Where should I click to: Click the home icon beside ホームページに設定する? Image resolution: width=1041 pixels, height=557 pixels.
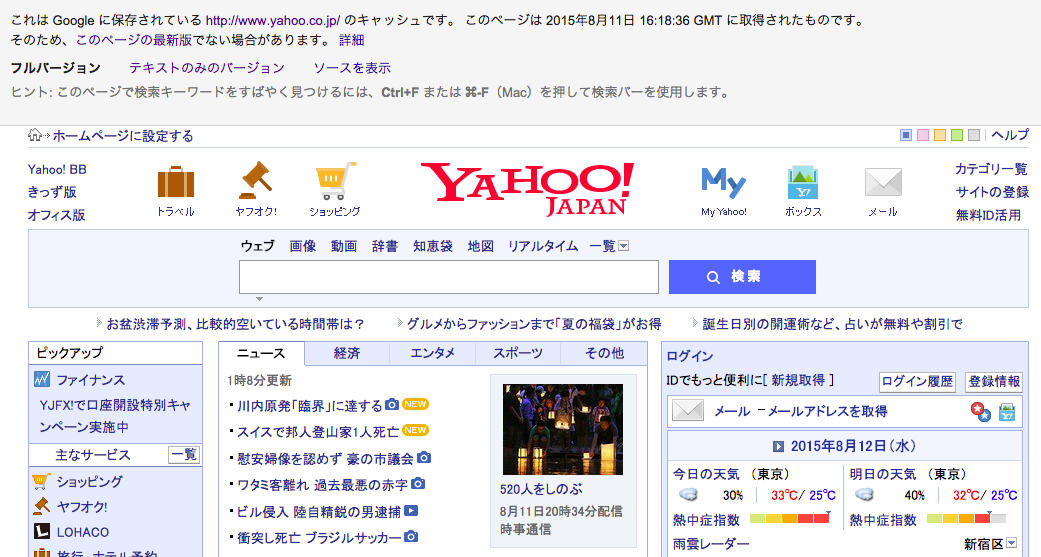[35, 135]
